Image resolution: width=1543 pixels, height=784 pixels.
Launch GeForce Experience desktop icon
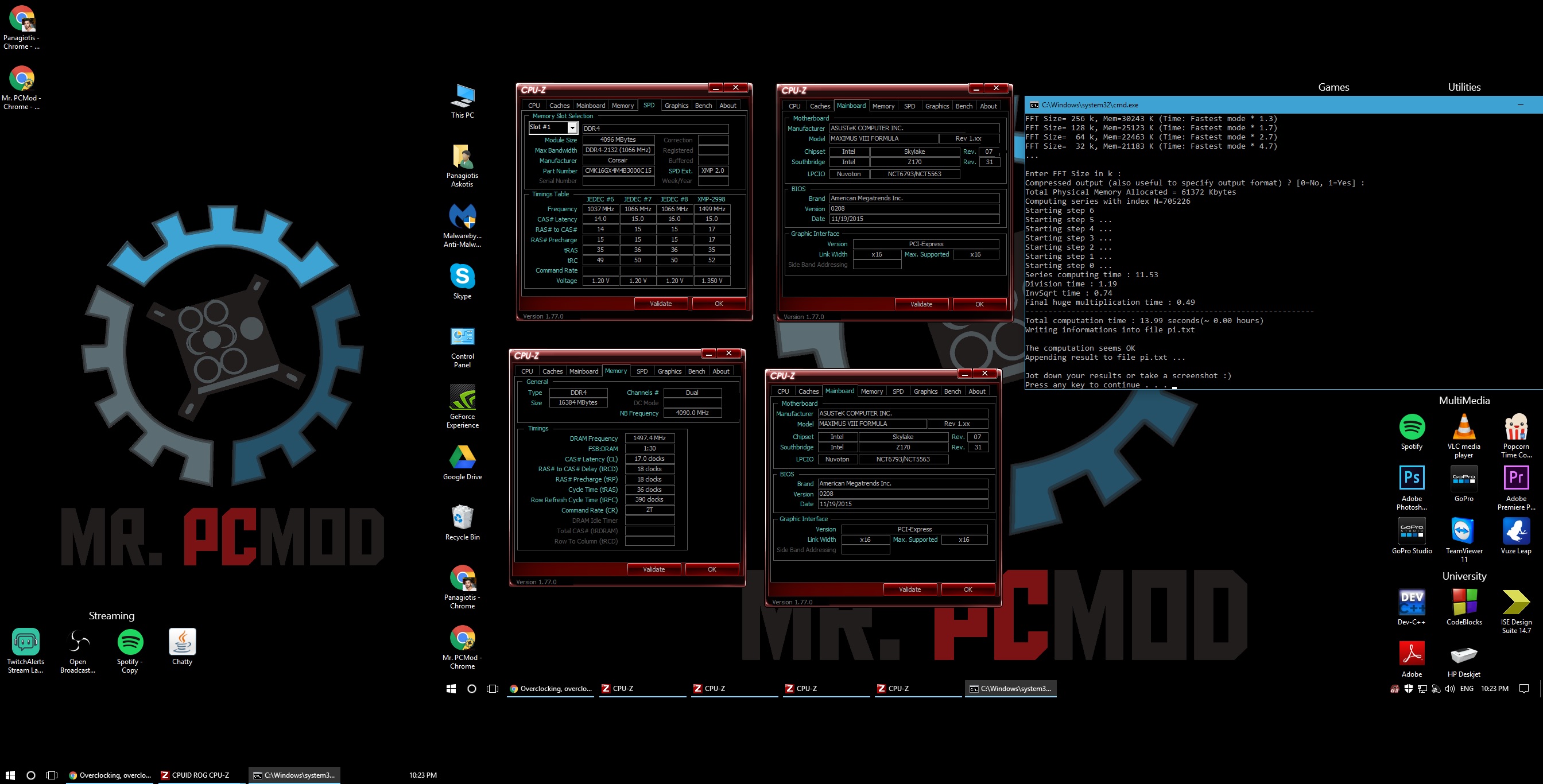tap(463, 407)
